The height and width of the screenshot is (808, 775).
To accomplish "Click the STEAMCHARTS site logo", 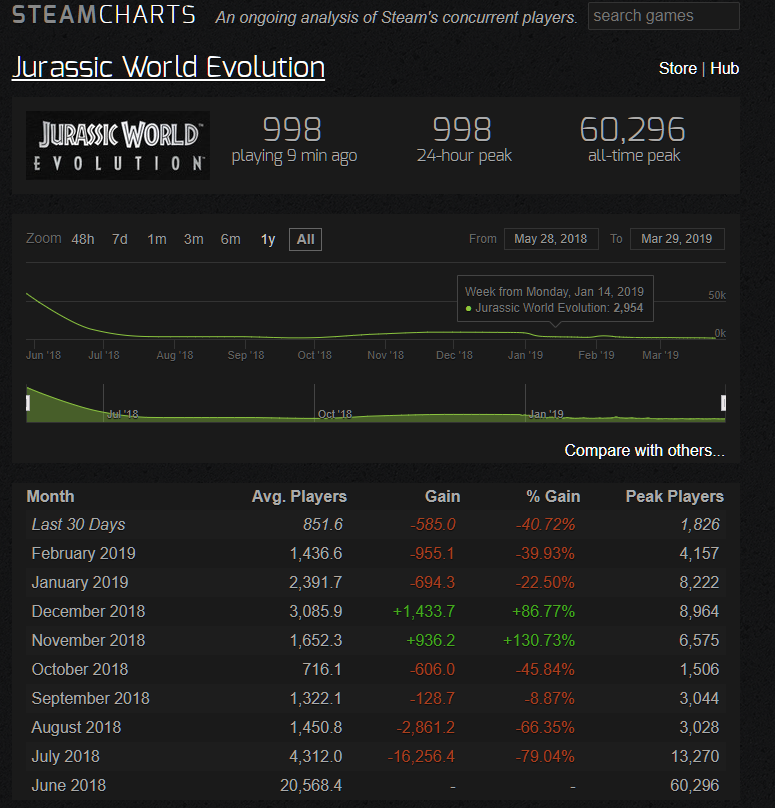I will 104,14.
